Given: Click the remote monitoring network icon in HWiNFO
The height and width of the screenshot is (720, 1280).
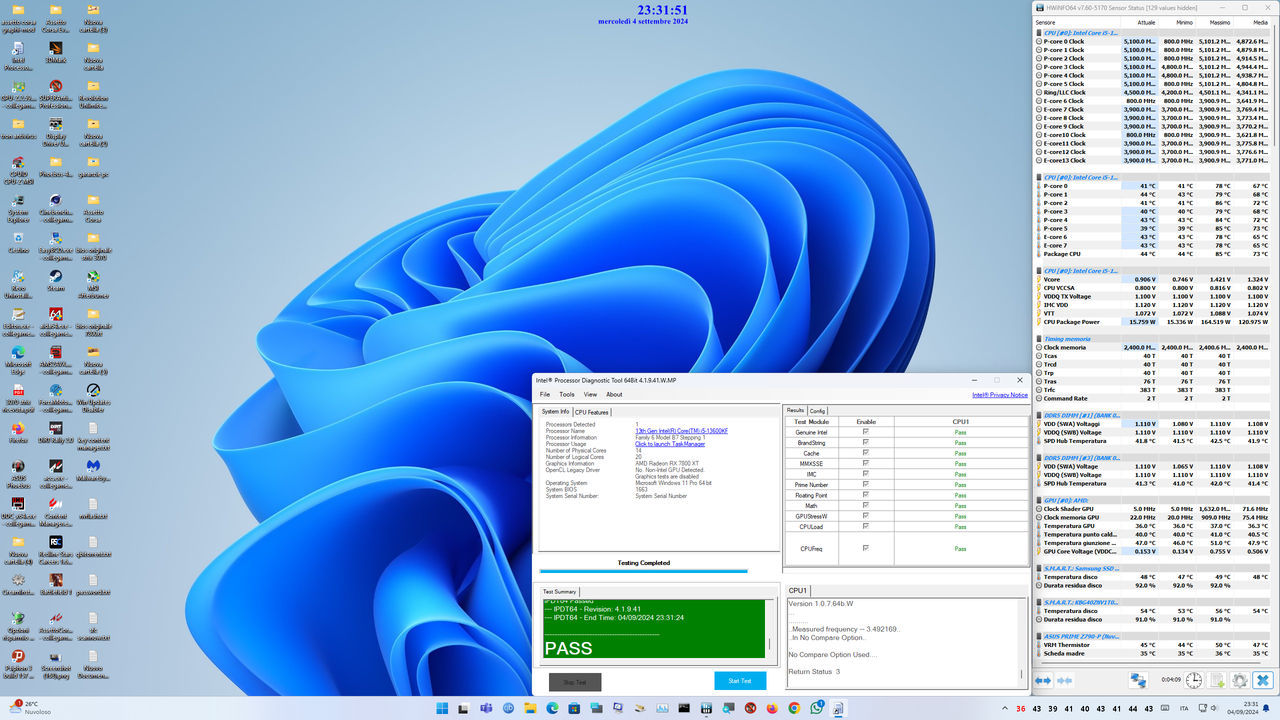Looking at the screenshot, I should 1138,680.
